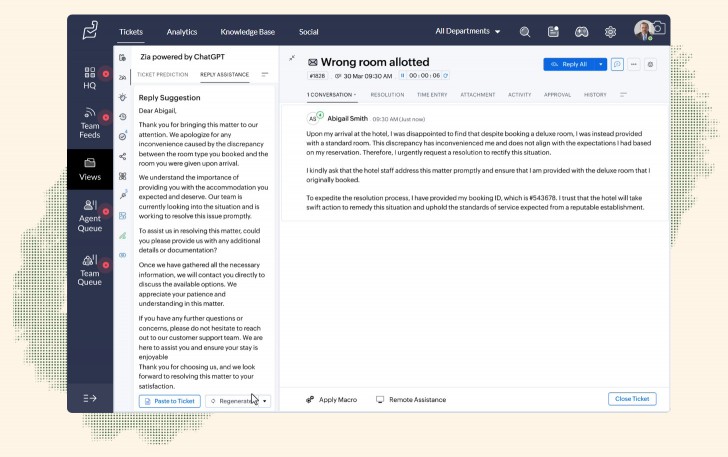Switch to the Time Entry tab
Screen dimensions: 728x457
tap(432, 95)
